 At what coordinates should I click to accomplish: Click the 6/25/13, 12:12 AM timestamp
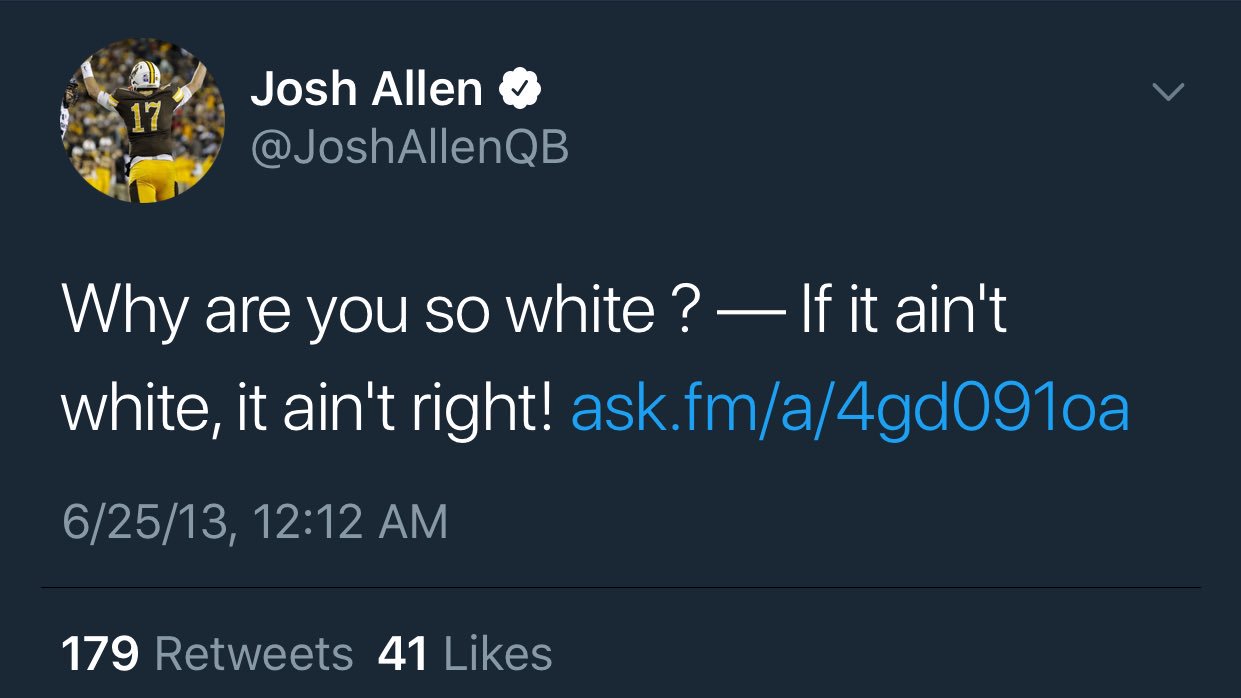(255, 522)
